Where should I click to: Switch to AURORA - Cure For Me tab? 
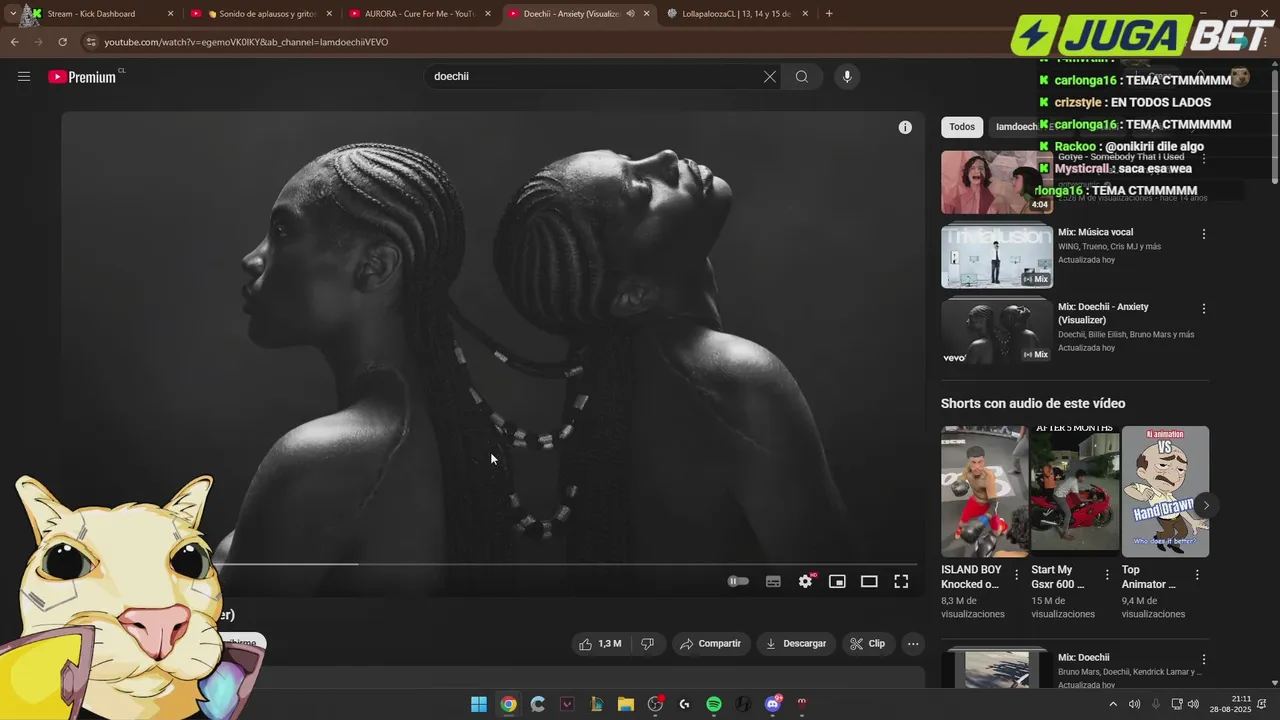[420, 14]
